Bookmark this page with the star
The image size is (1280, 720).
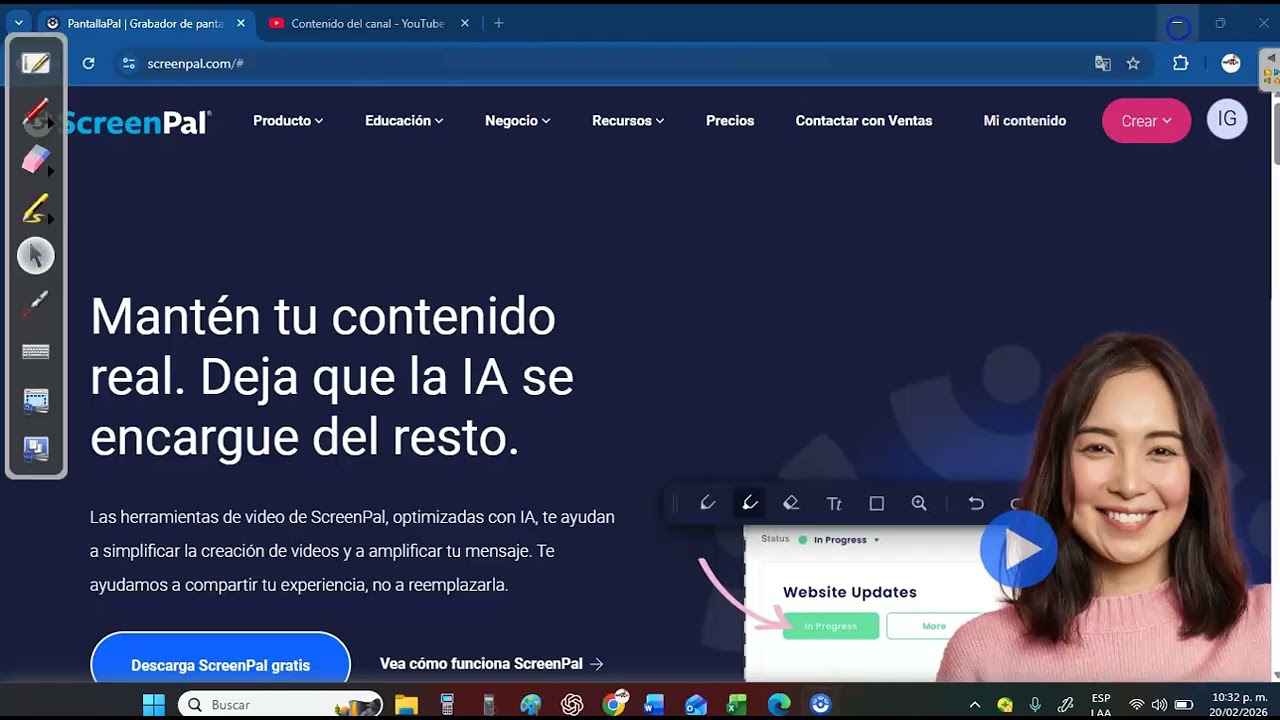[1133, 63]
